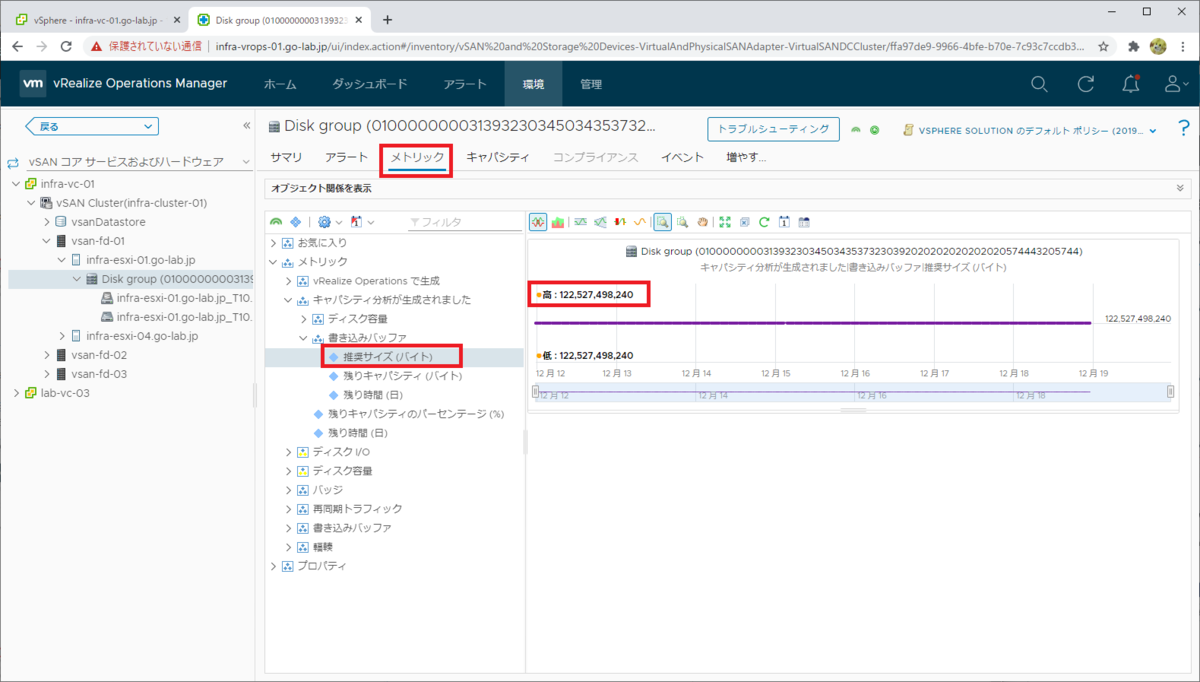Open the サマリ tab
Viewport: 1200px width, 682px height.
(x=286, y=157)
